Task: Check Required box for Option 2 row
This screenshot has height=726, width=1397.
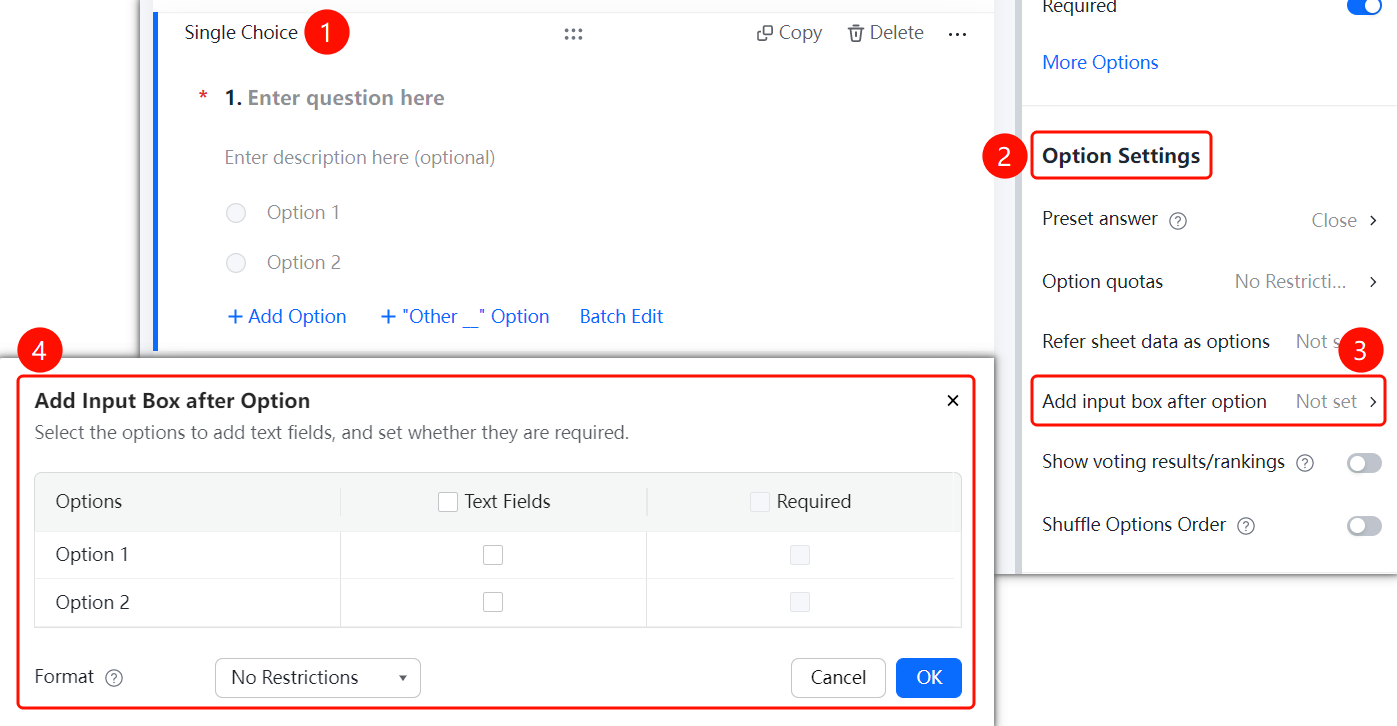Action: point(800,602)
